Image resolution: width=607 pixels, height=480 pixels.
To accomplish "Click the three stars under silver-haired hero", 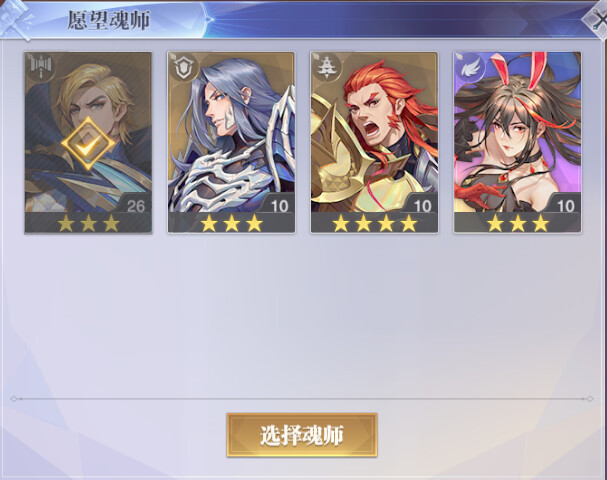I will pos(231,223).
